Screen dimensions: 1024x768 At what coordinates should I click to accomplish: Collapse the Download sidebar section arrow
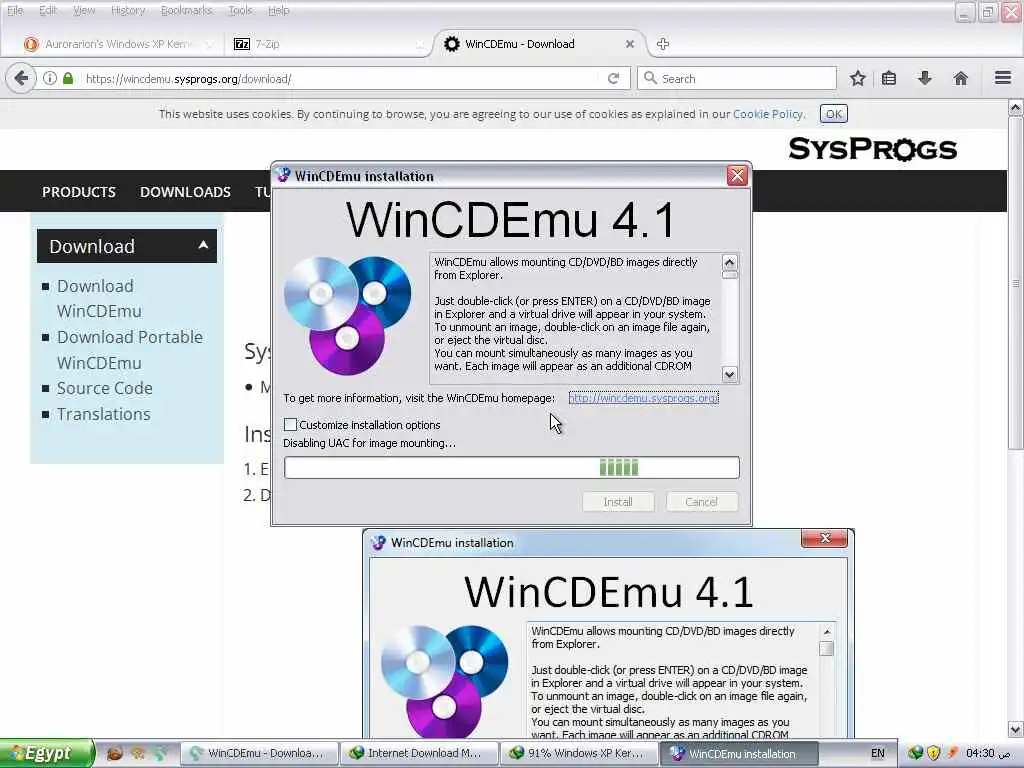[x=203, y=245]
